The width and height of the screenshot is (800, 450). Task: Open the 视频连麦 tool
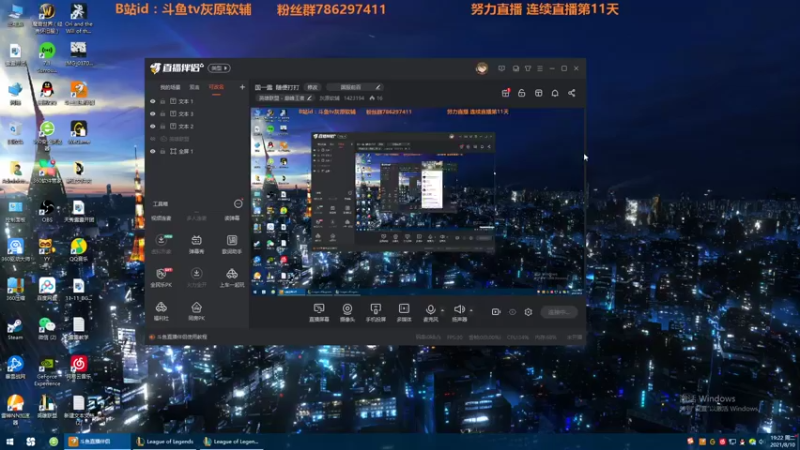click(161, 218)
